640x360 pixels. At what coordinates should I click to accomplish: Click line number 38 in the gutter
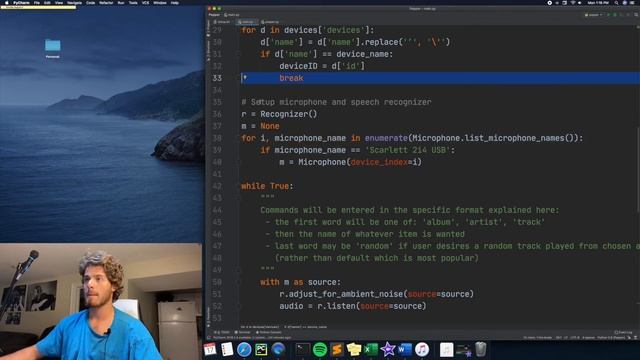tap(217, 138)
